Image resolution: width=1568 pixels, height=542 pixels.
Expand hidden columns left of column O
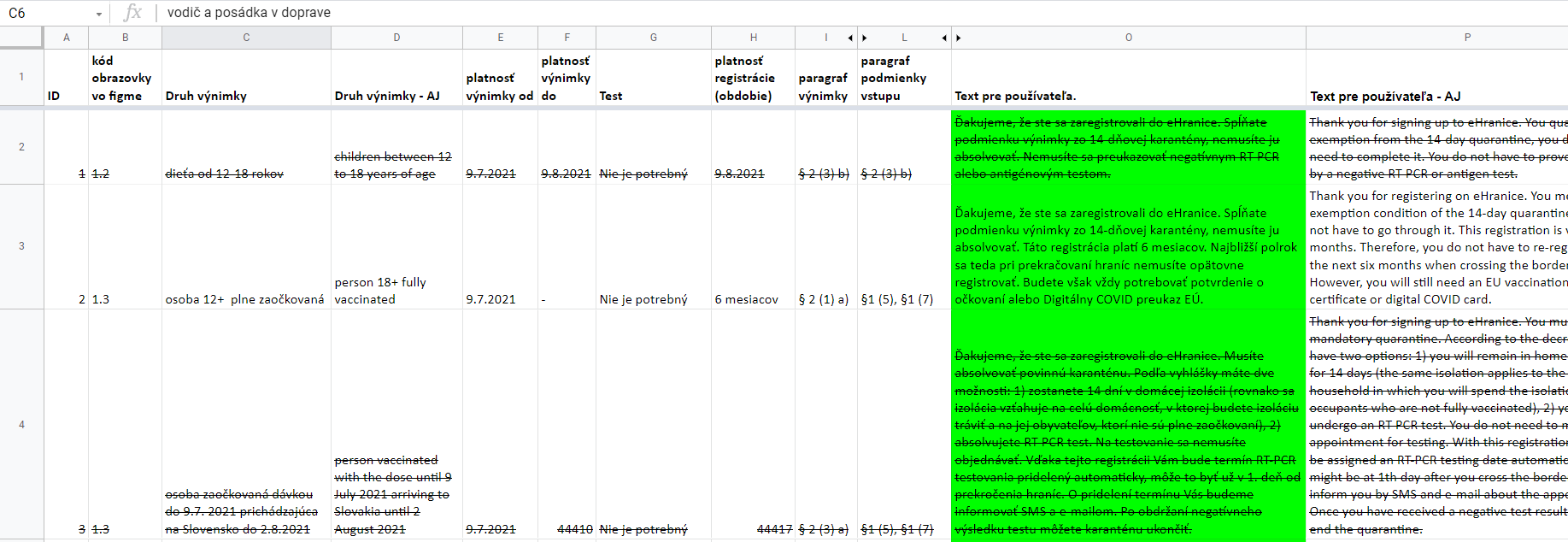point(959,38)
